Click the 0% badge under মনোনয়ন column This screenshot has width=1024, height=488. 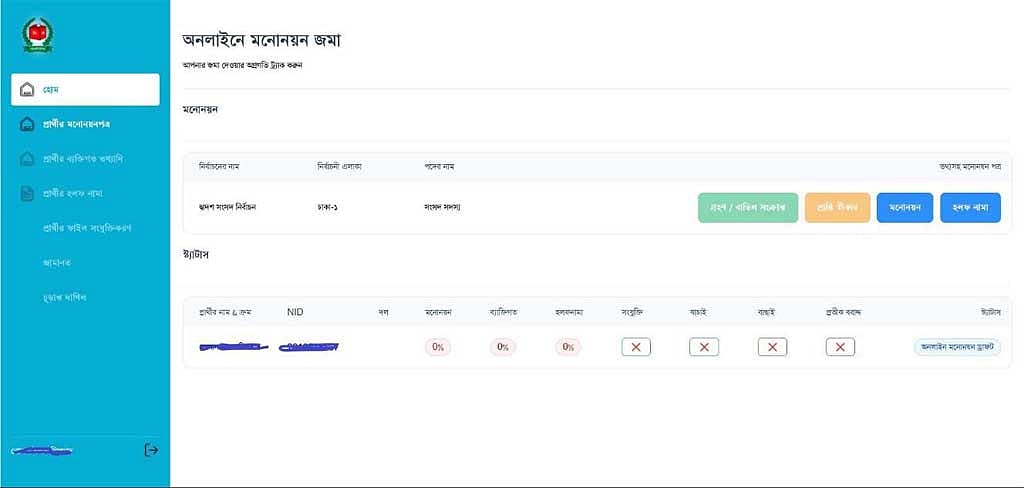click(438, 348)
